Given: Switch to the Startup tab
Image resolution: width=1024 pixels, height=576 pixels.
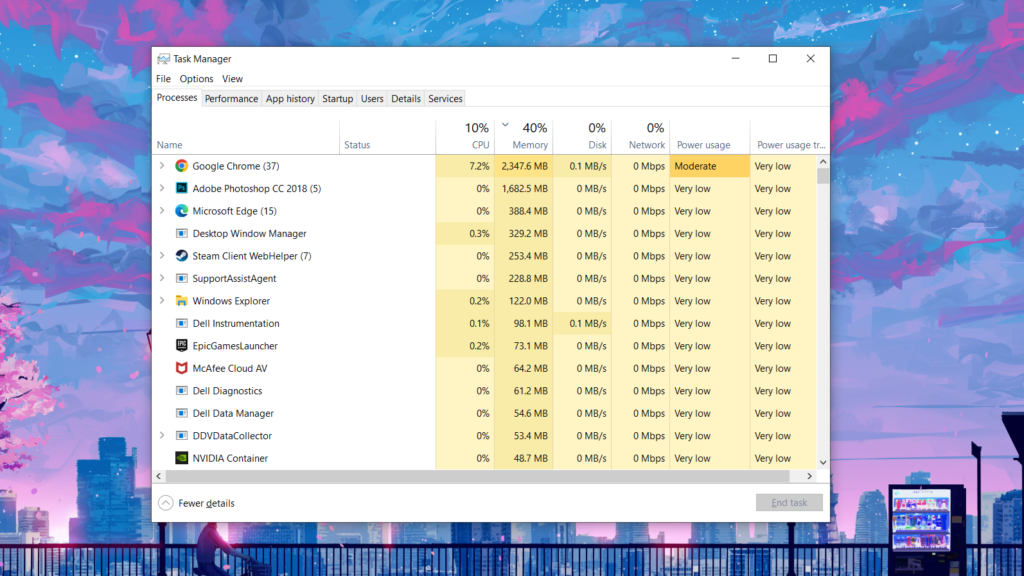Looking at the screenshot, I should (338, 99).
